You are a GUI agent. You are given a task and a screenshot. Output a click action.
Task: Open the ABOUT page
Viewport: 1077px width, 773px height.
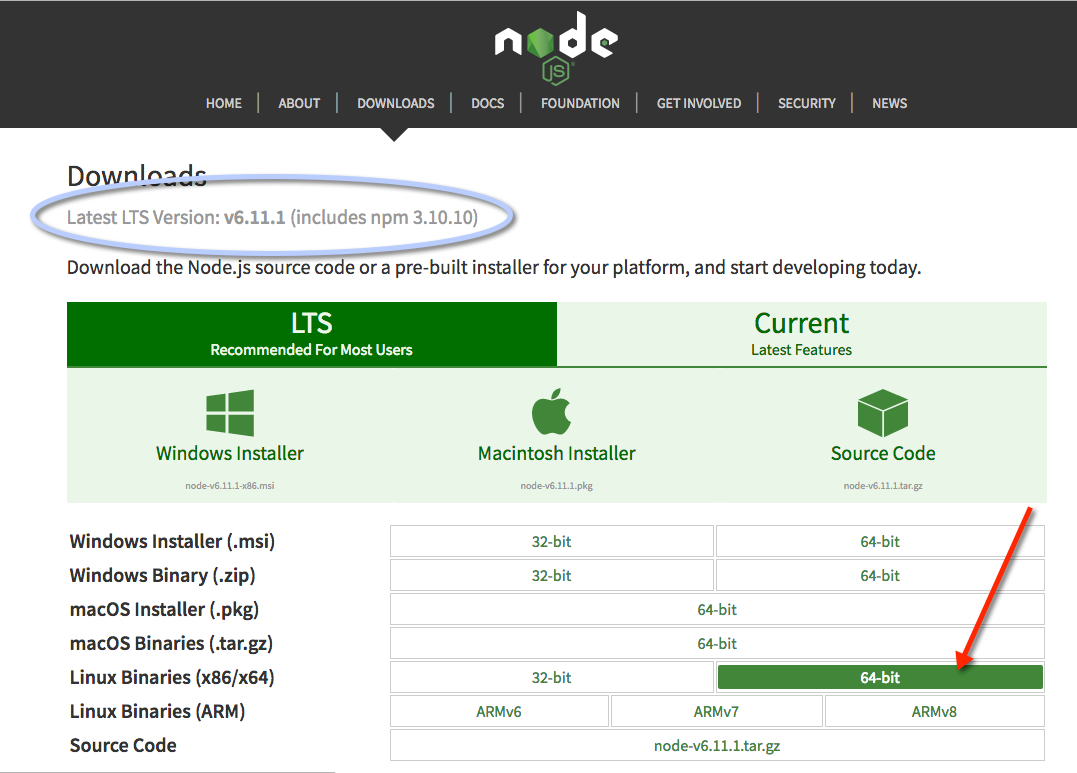tap(298, 103)
